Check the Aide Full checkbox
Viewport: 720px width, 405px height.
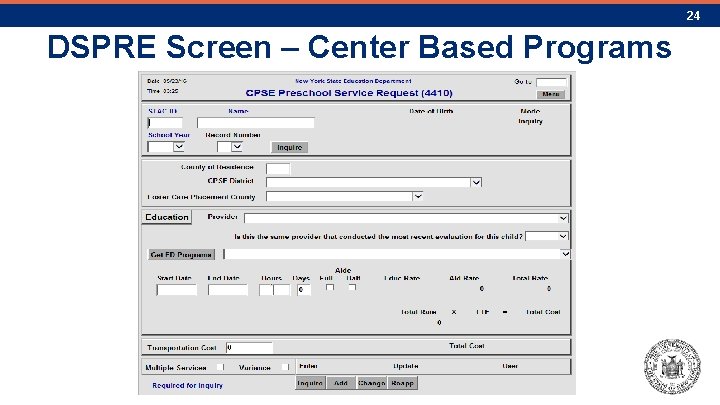(x=330, y=287)
